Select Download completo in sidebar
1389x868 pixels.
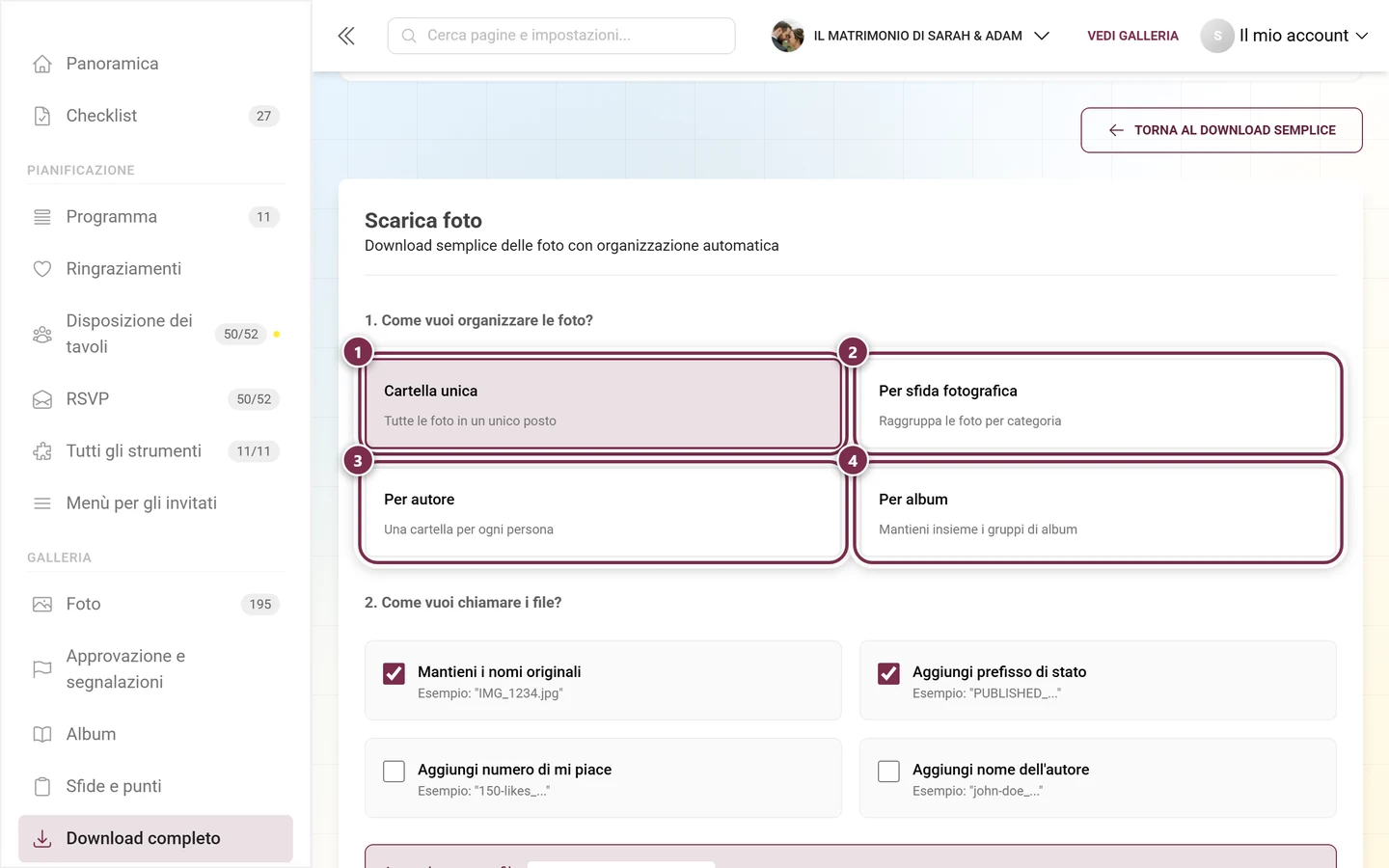coord(155,839)
